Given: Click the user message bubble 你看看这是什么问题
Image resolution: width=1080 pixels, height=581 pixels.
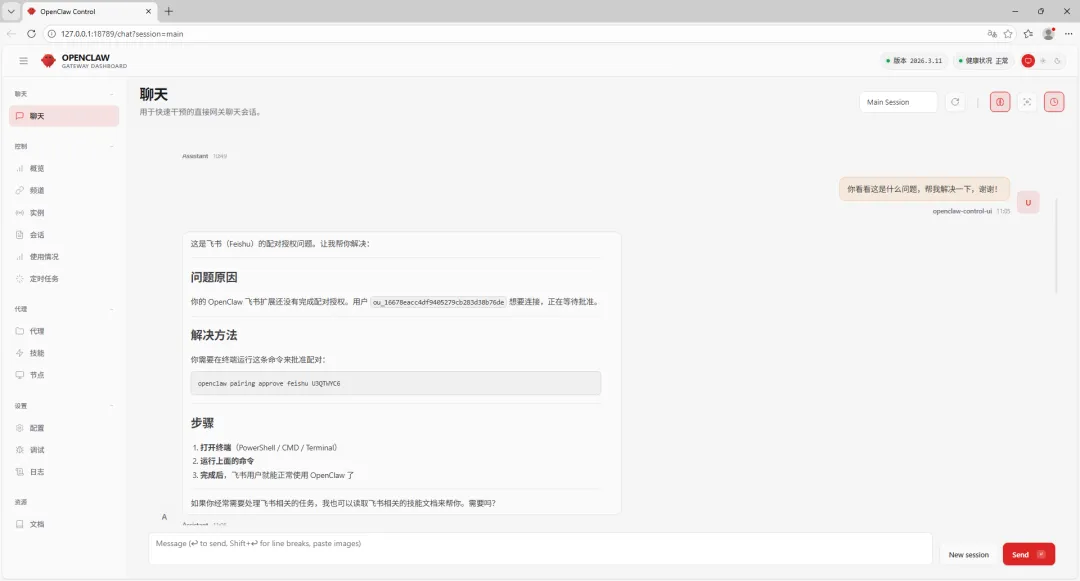Looking at the screenshot, I should pyautogui.click(x=924, y=189).
